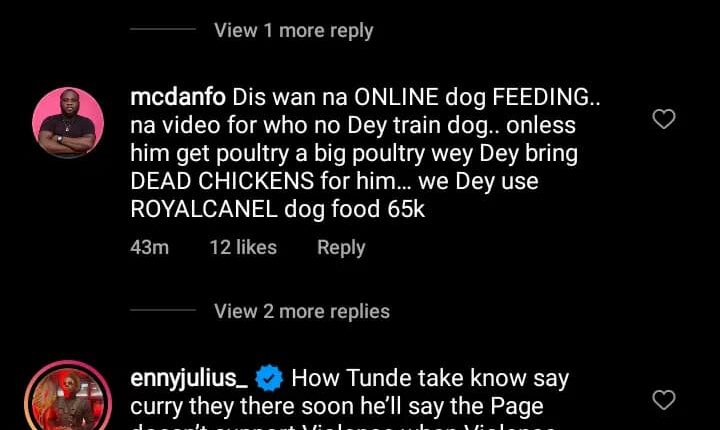The image size is (720, 430).
Task: Click the 43m timestamp
Action: [x=150, y=248]
